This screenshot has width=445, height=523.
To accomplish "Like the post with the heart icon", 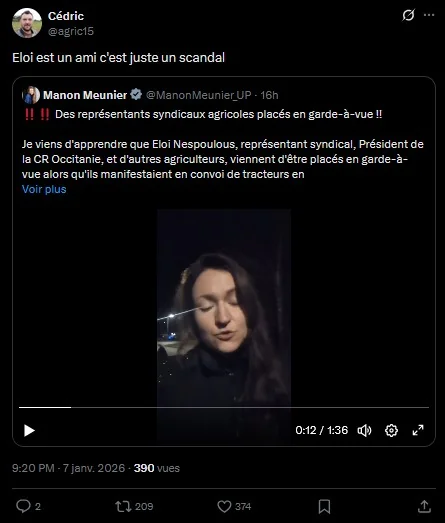I will [224, 506].
